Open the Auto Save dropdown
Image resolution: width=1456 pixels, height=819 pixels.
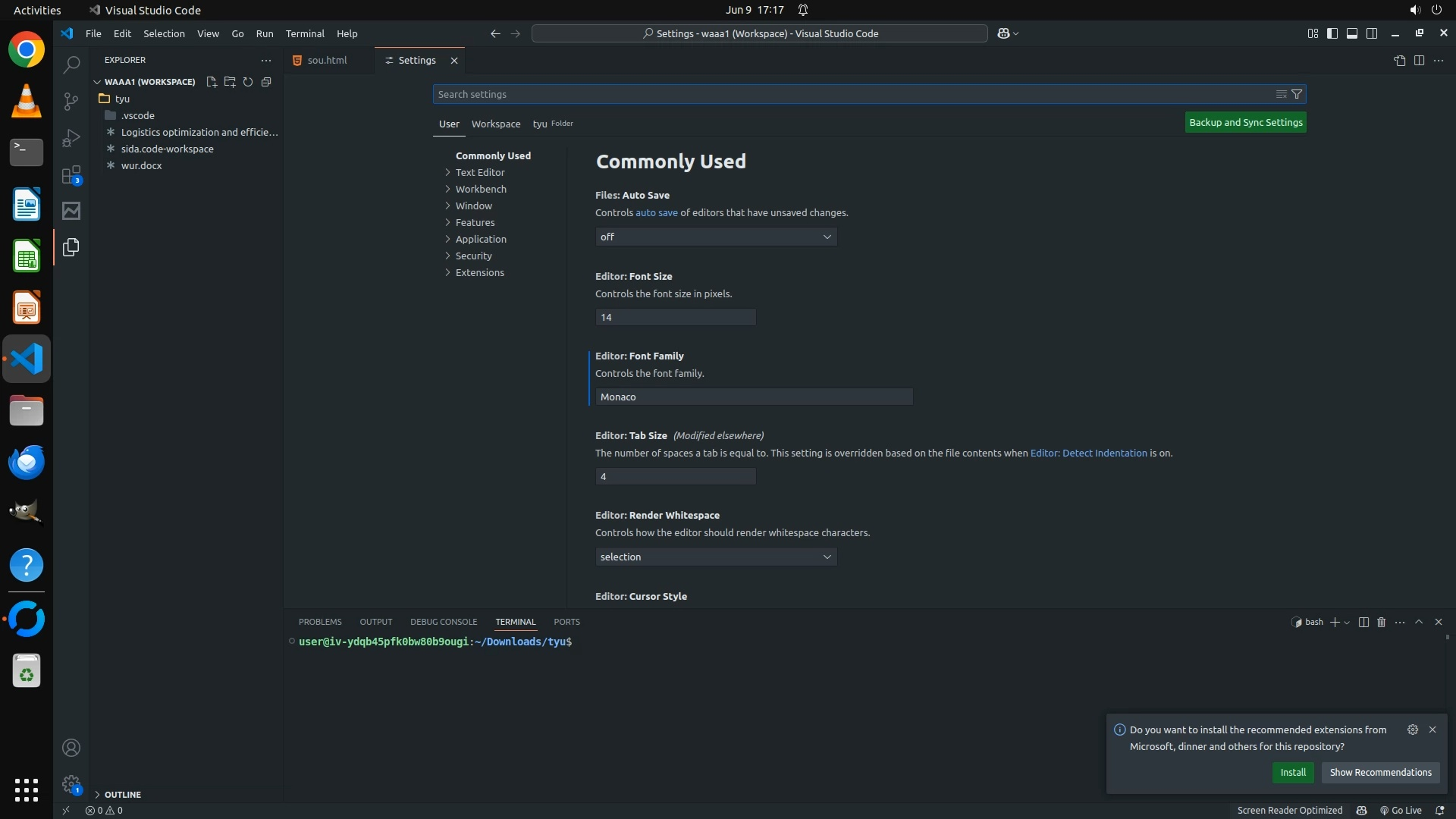pos(716,237)
